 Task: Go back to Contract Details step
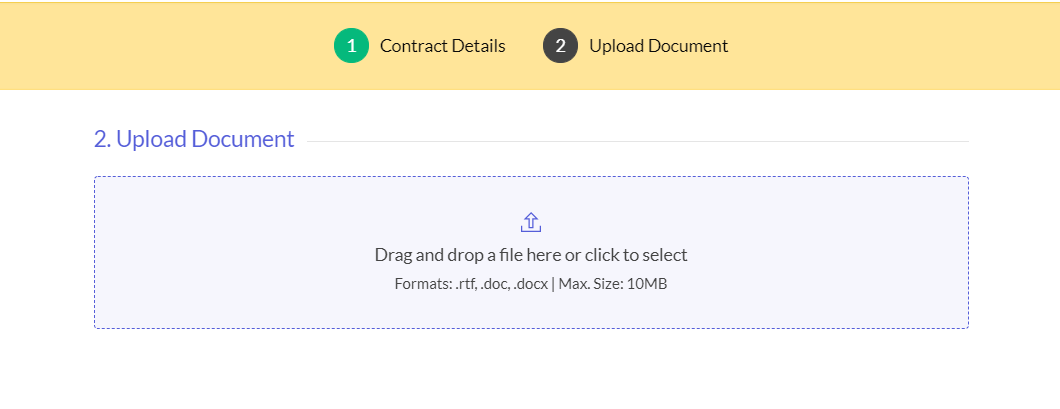tap(442, 46)
